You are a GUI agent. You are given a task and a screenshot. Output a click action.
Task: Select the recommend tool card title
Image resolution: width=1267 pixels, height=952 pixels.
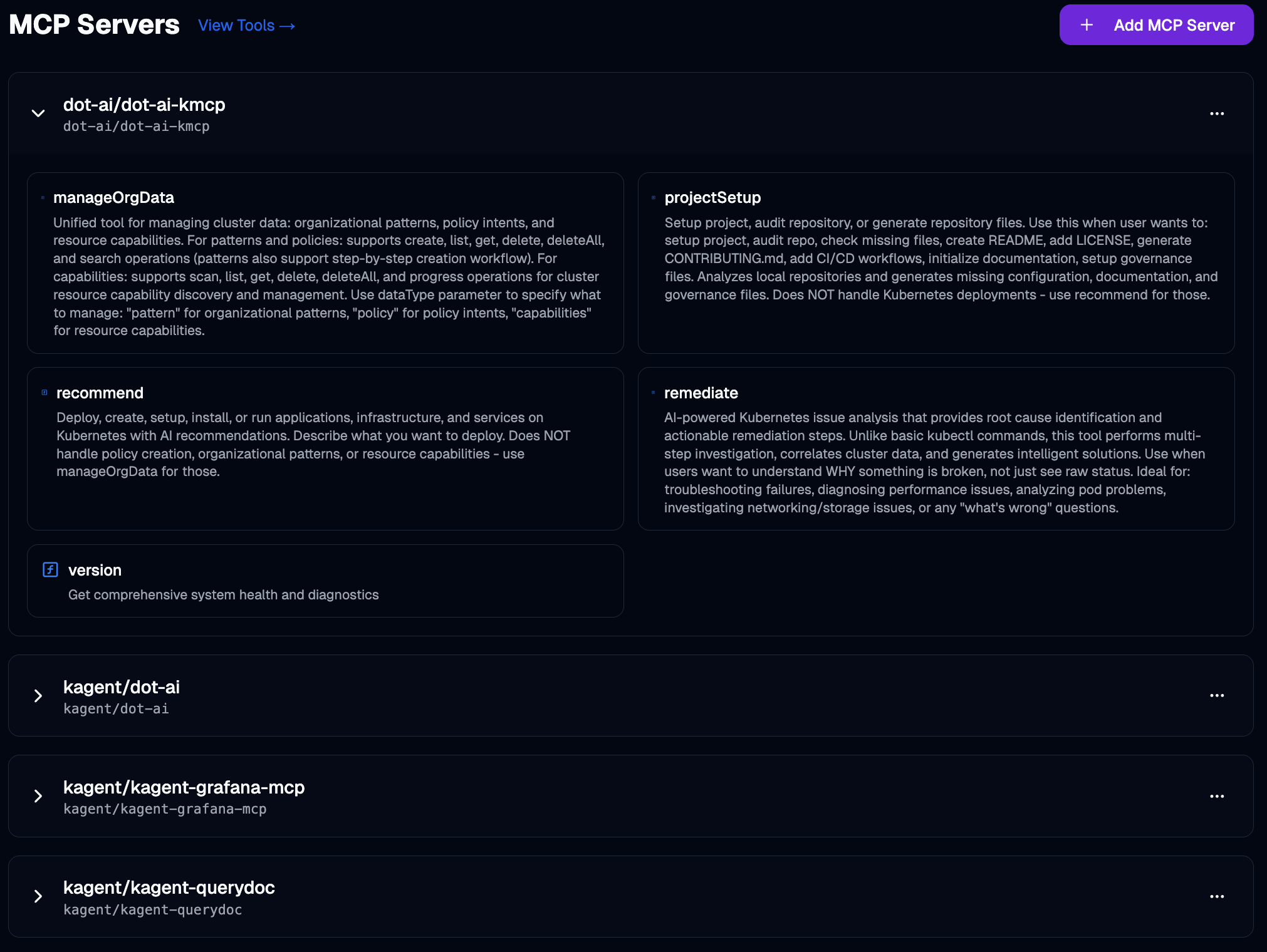tap(100, 393)
